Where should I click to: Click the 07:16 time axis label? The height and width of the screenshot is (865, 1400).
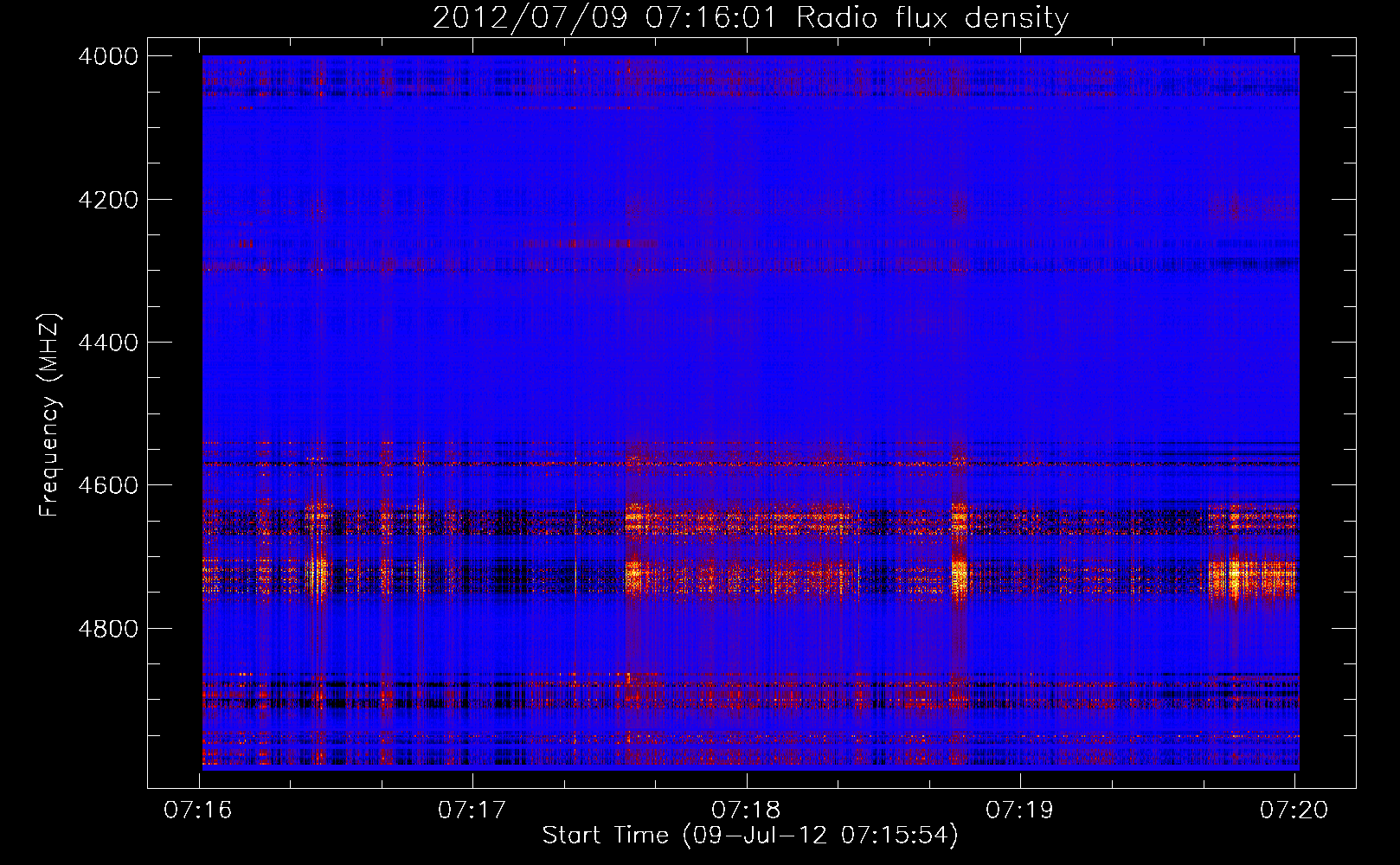pyautogui.click(x=198, y=811)
